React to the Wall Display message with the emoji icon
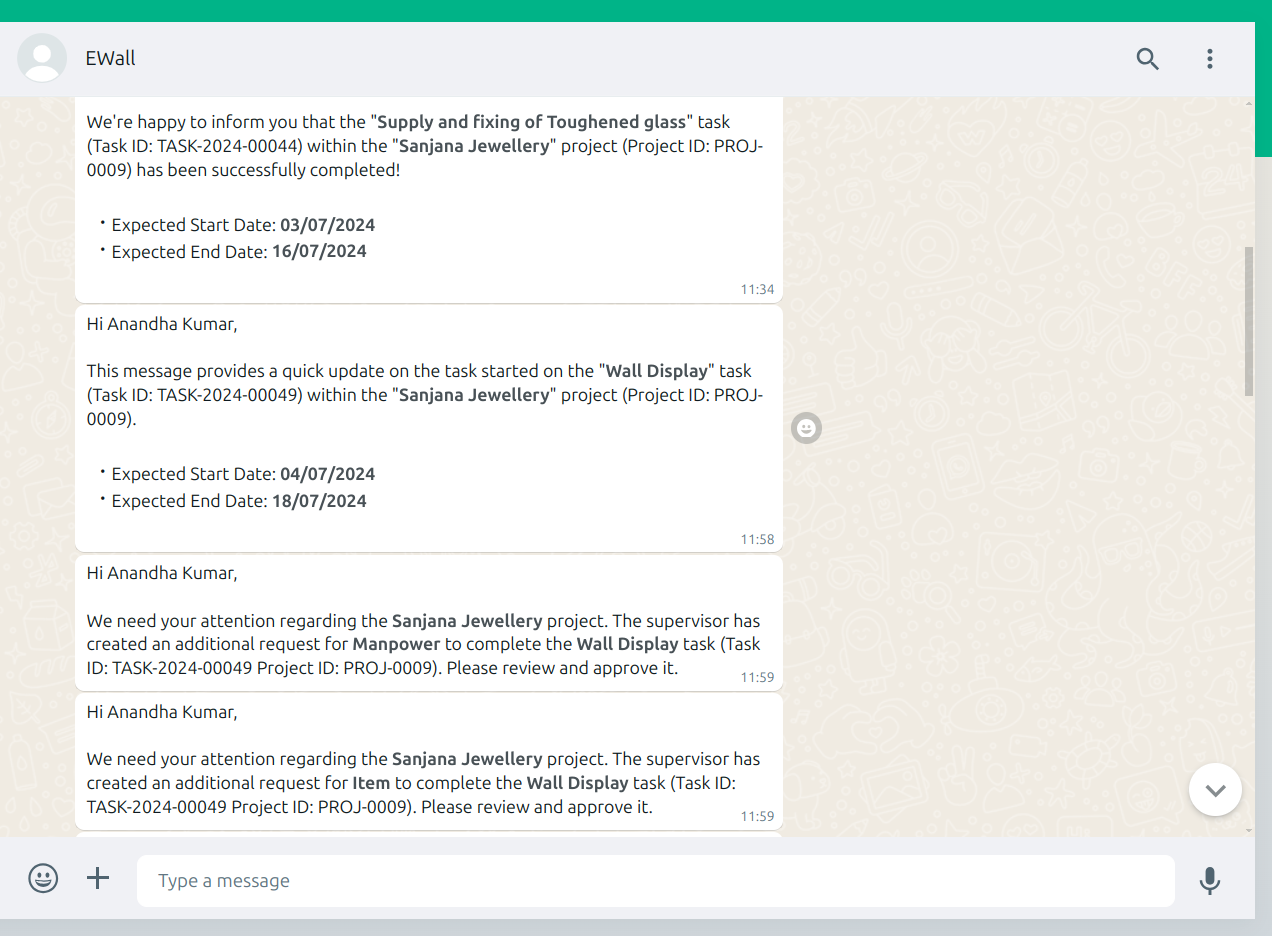This screenshot has height=936, width=1272. click(806, 428)
